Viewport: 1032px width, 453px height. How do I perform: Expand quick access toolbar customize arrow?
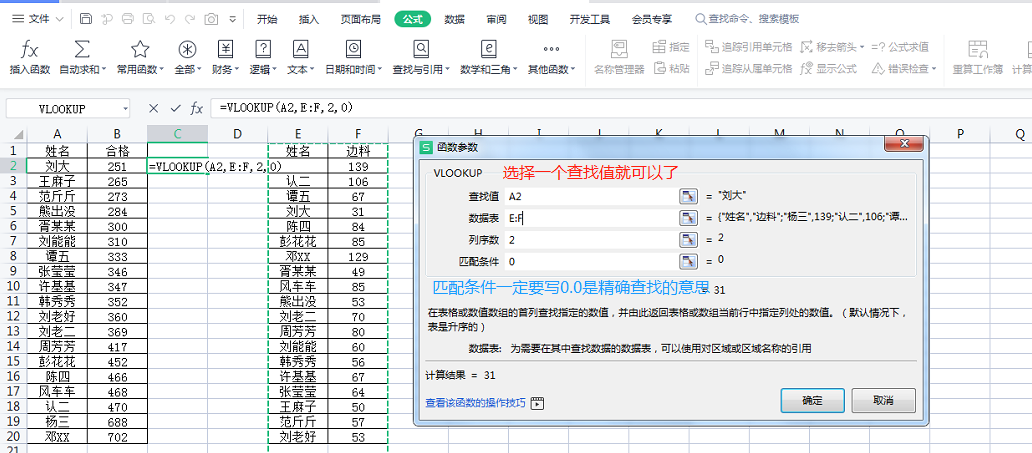232,19
